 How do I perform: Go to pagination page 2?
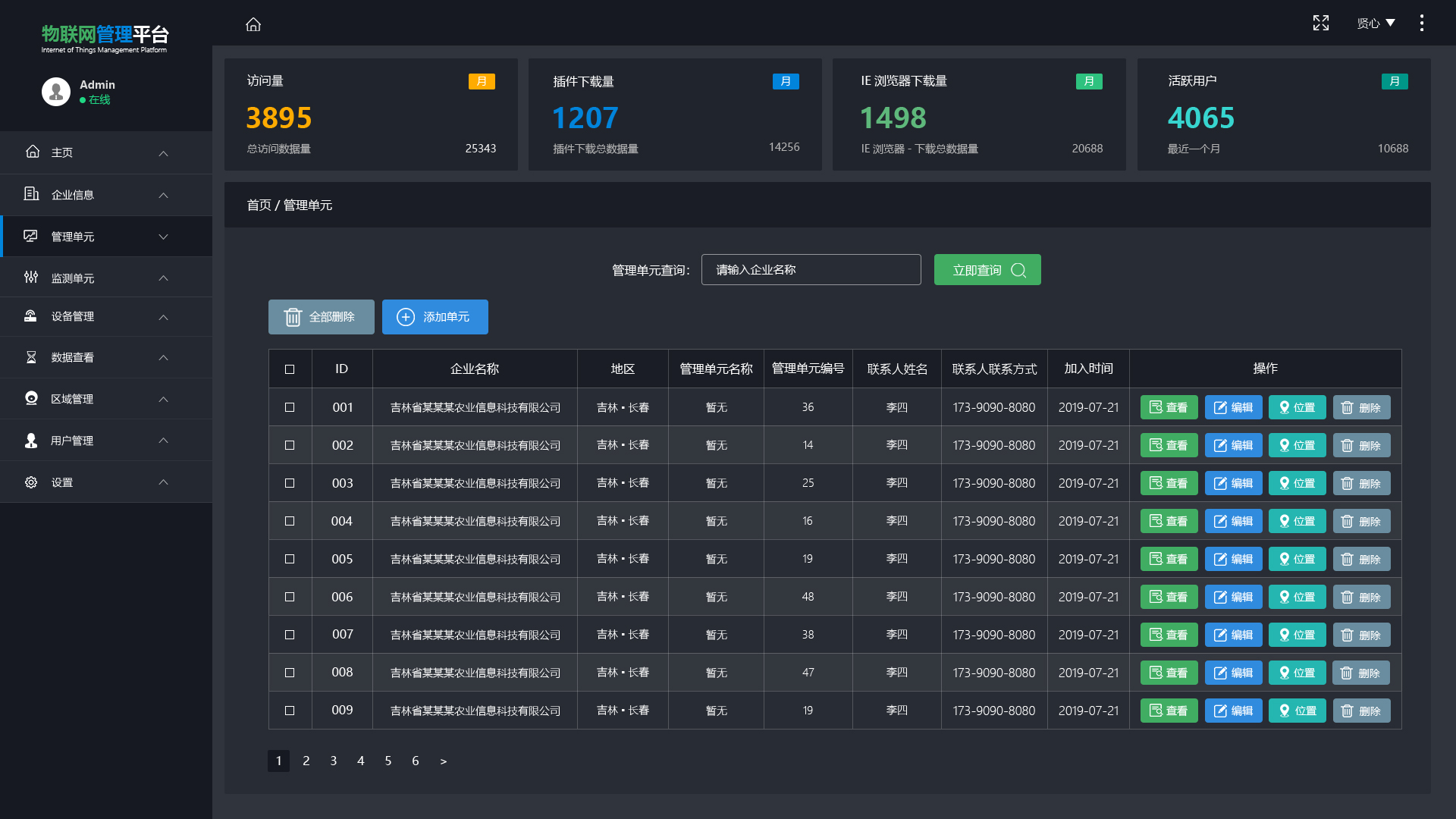click(x=306, y=761)
